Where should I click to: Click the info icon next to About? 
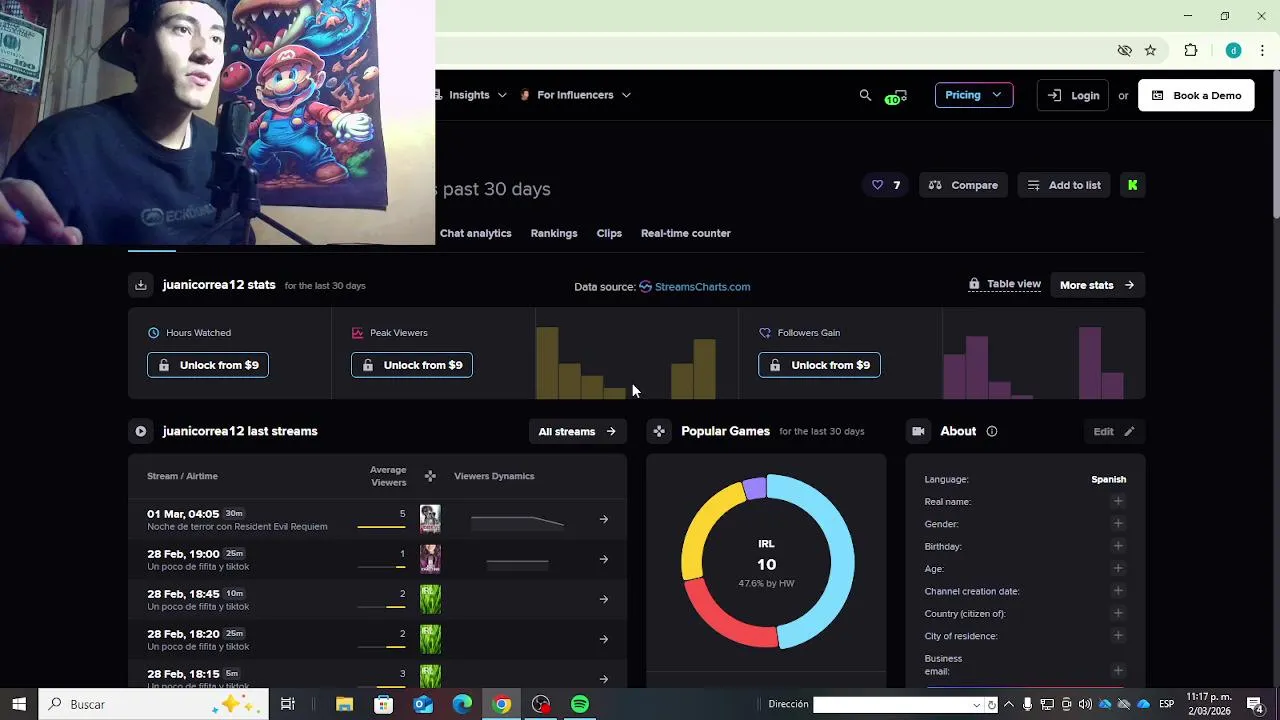tap(992, 431)
